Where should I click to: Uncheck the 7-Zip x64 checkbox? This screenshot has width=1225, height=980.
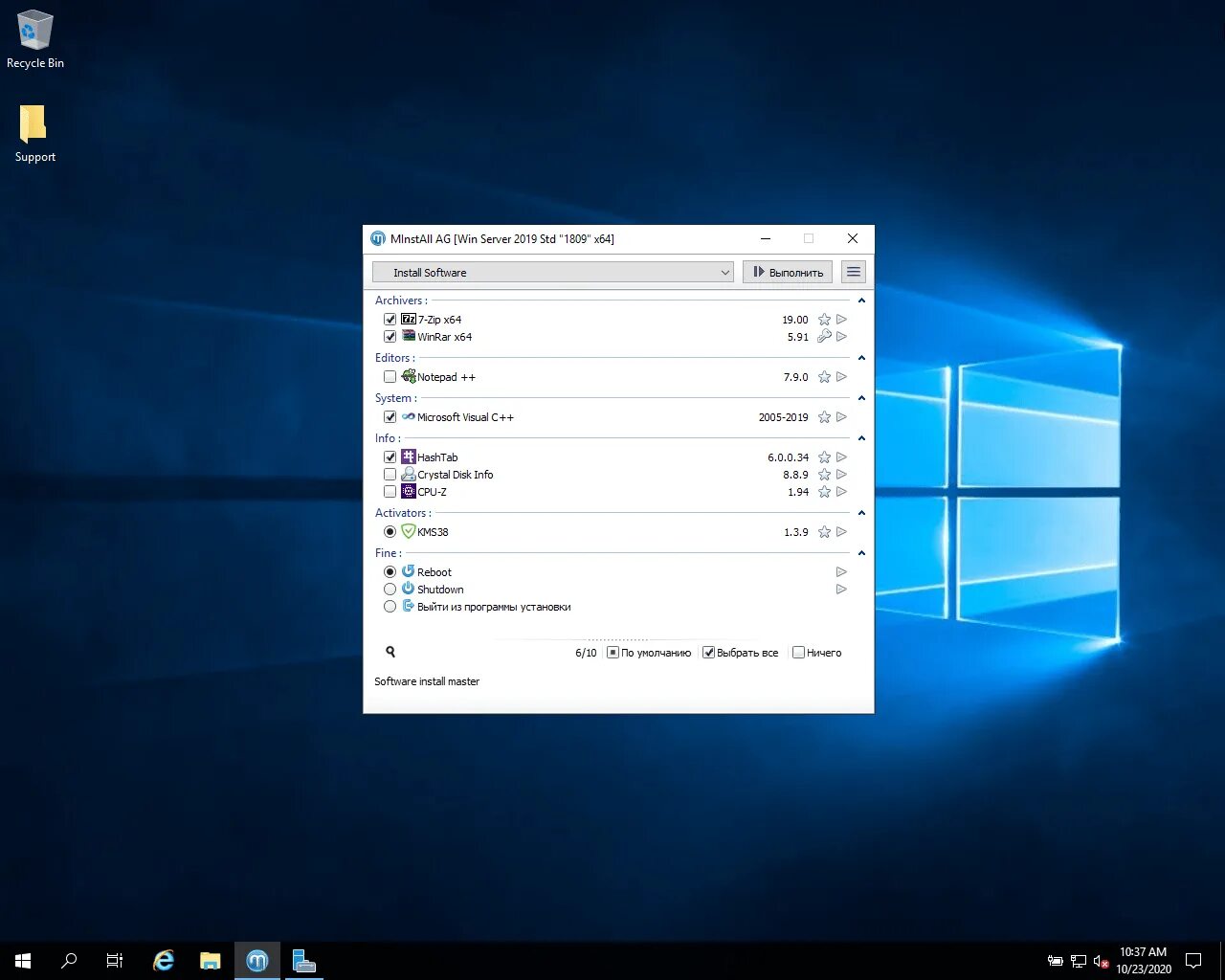point(390,320)
